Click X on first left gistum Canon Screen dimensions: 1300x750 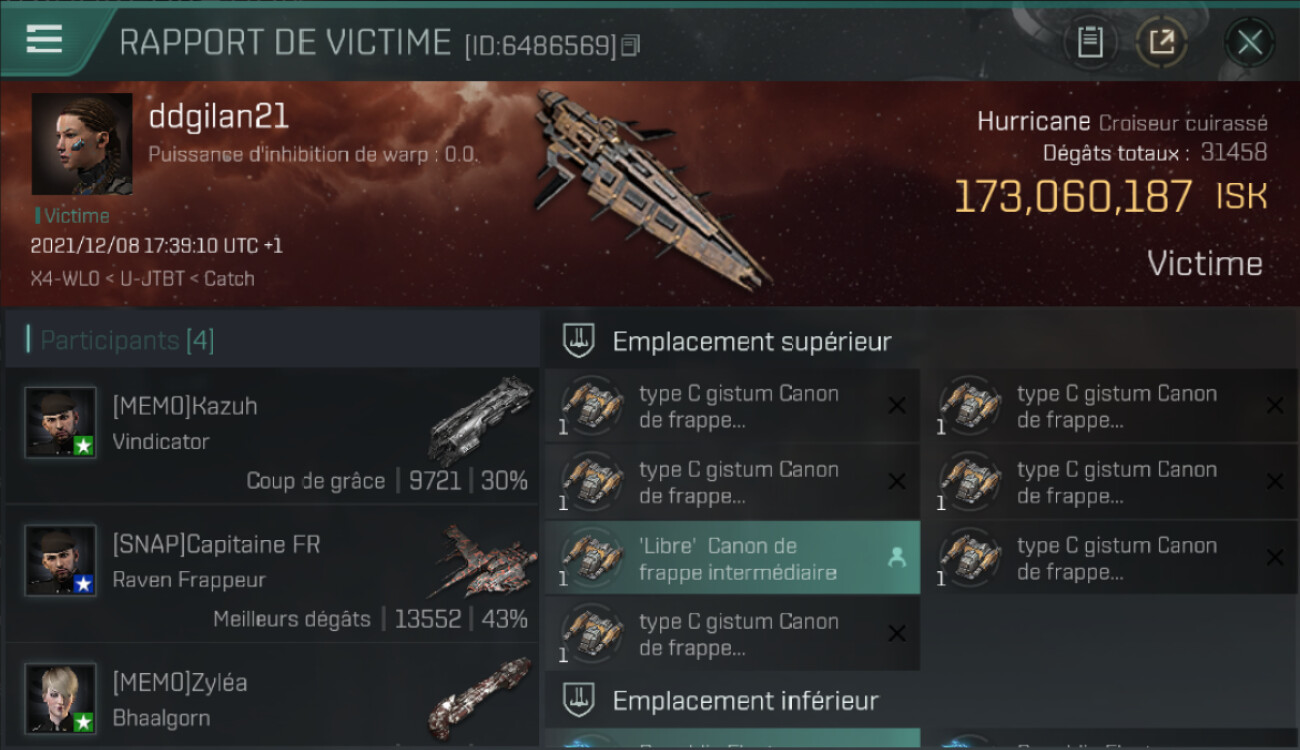point(897,405)
